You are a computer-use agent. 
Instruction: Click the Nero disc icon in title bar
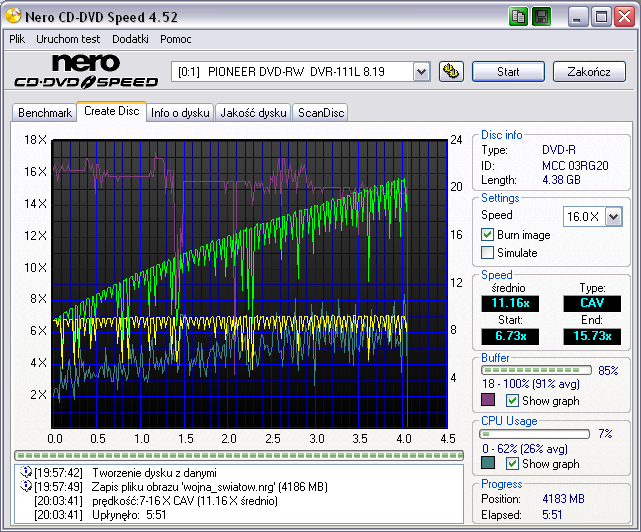[x=13, y=16]
